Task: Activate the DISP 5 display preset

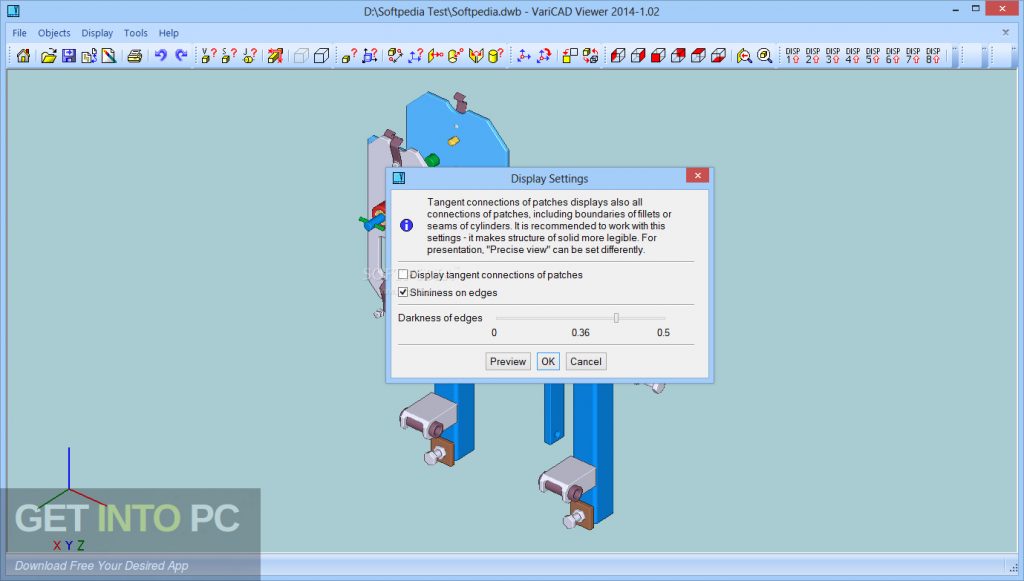Action: point(873,56)
